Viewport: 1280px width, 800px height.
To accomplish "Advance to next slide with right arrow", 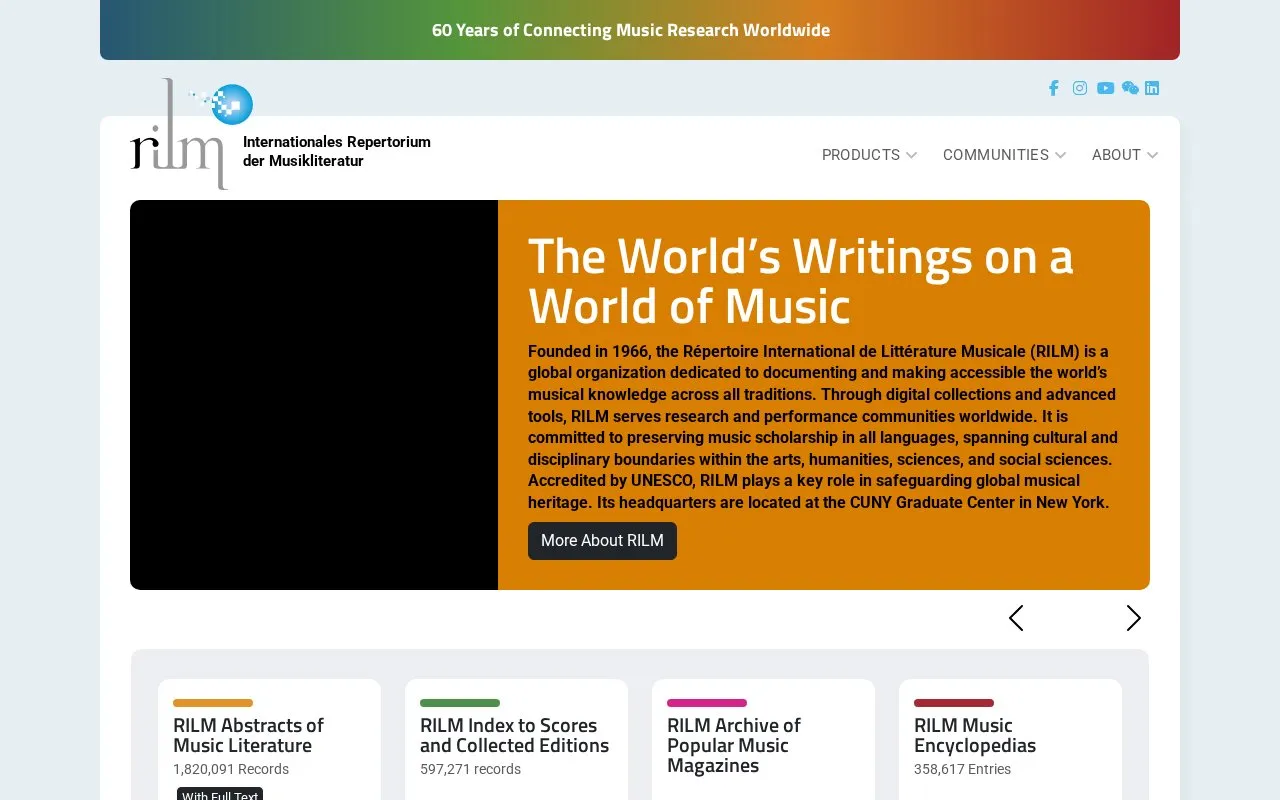I will click(1133, 618).
